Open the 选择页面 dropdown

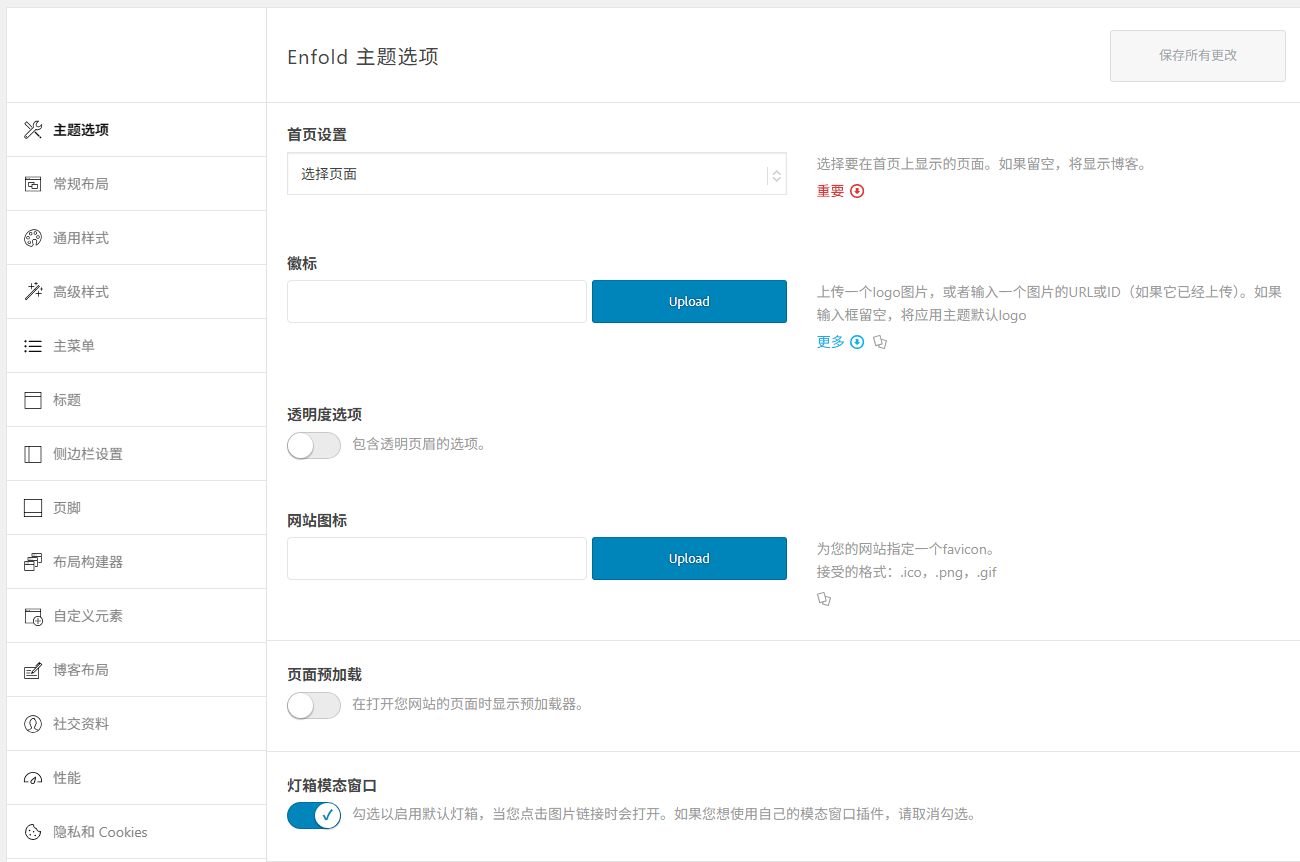(537, 174)
